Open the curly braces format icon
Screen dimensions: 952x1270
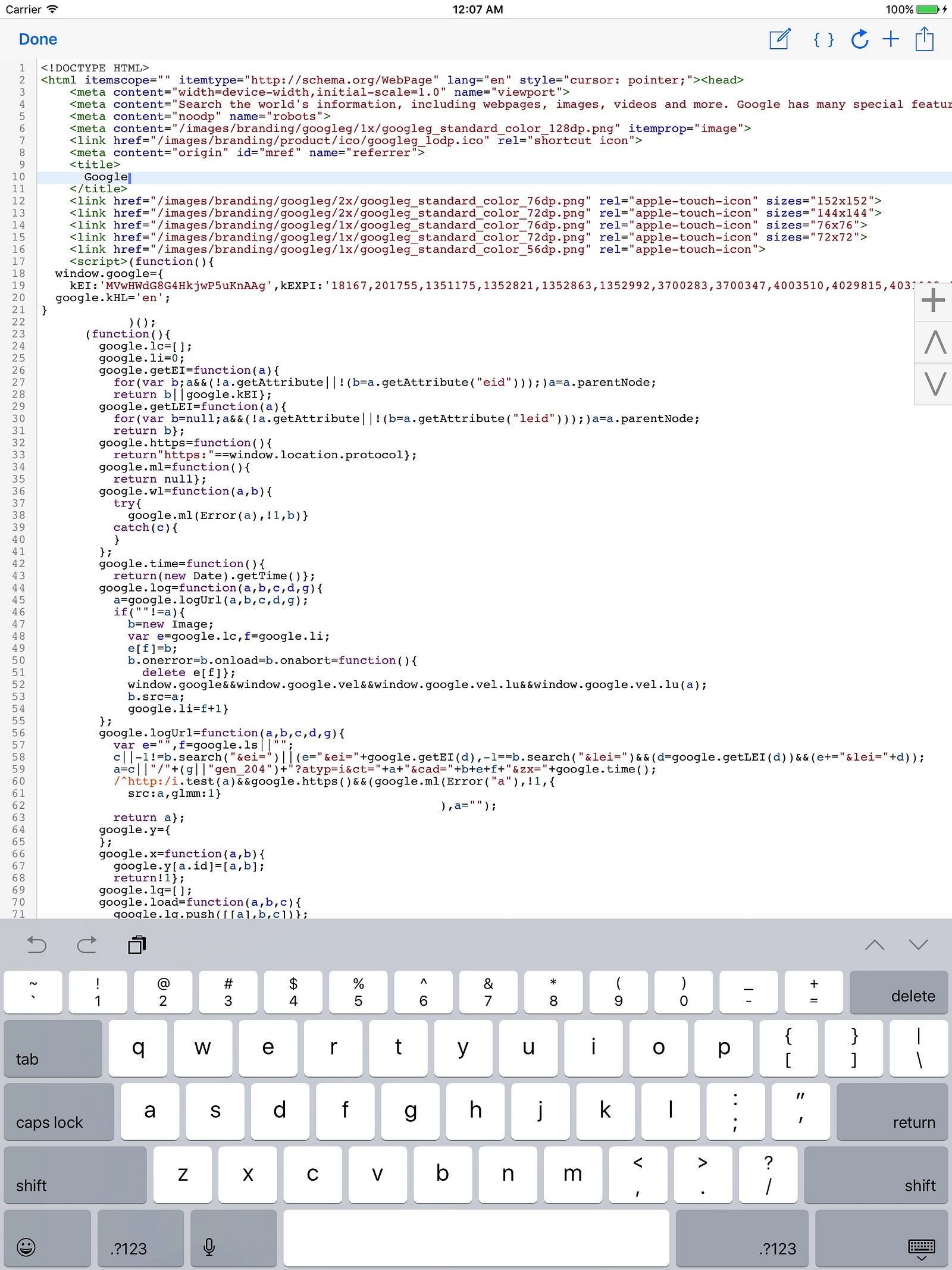tap(823, 40)
